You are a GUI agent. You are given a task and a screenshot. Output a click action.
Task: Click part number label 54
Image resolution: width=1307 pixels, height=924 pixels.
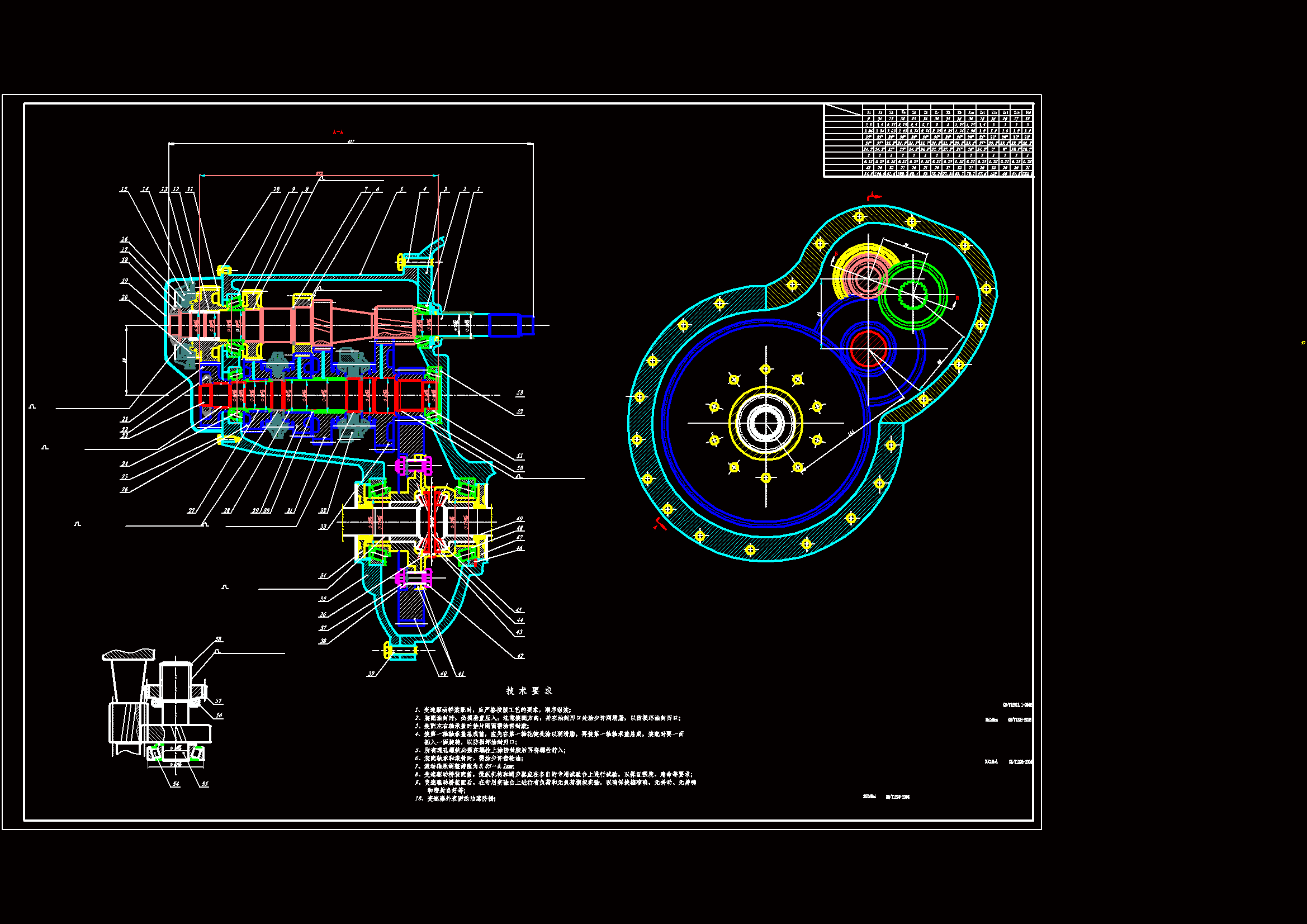(176, 784)
